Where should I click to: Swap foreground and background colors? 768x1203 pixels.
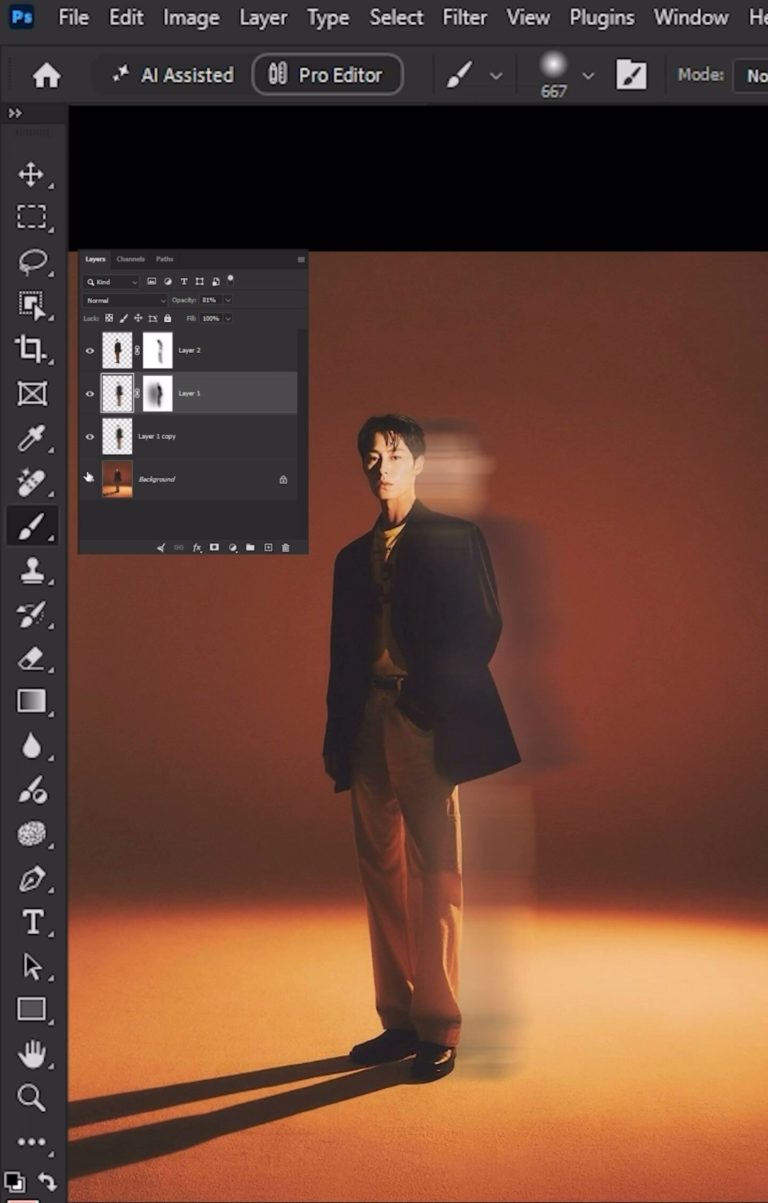(47, 1182)
